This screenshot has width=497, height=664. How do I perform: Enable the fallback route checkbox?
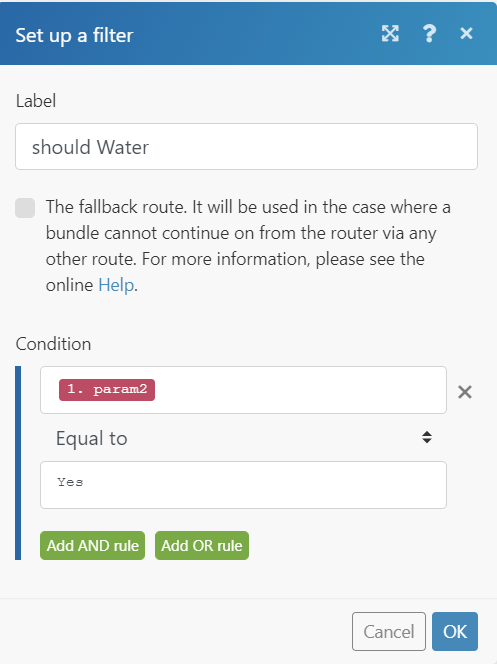tap(25, 208)
